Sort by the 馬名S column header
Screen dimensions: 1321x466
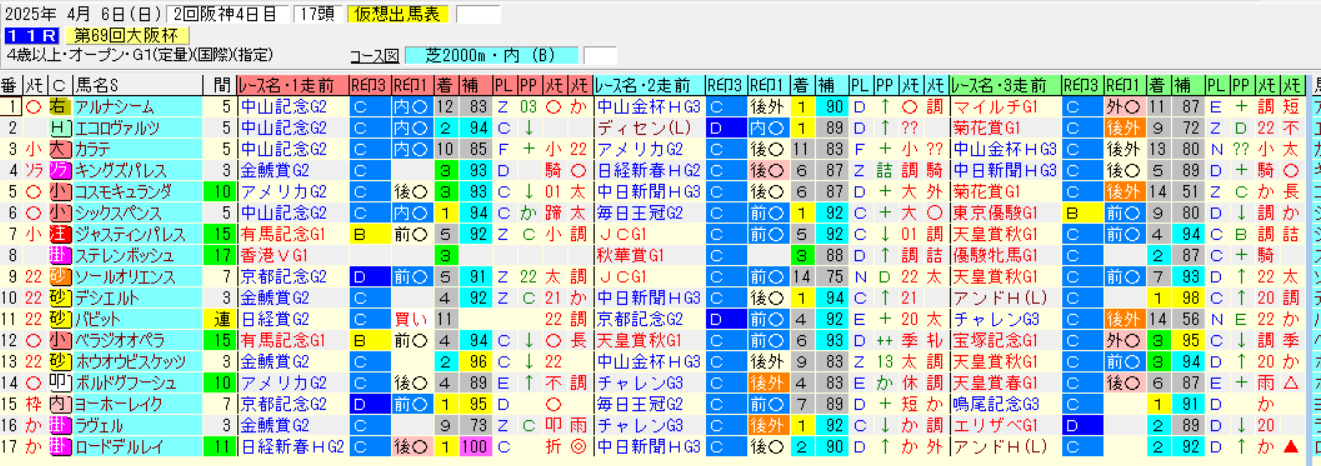[x=137, y=85]
